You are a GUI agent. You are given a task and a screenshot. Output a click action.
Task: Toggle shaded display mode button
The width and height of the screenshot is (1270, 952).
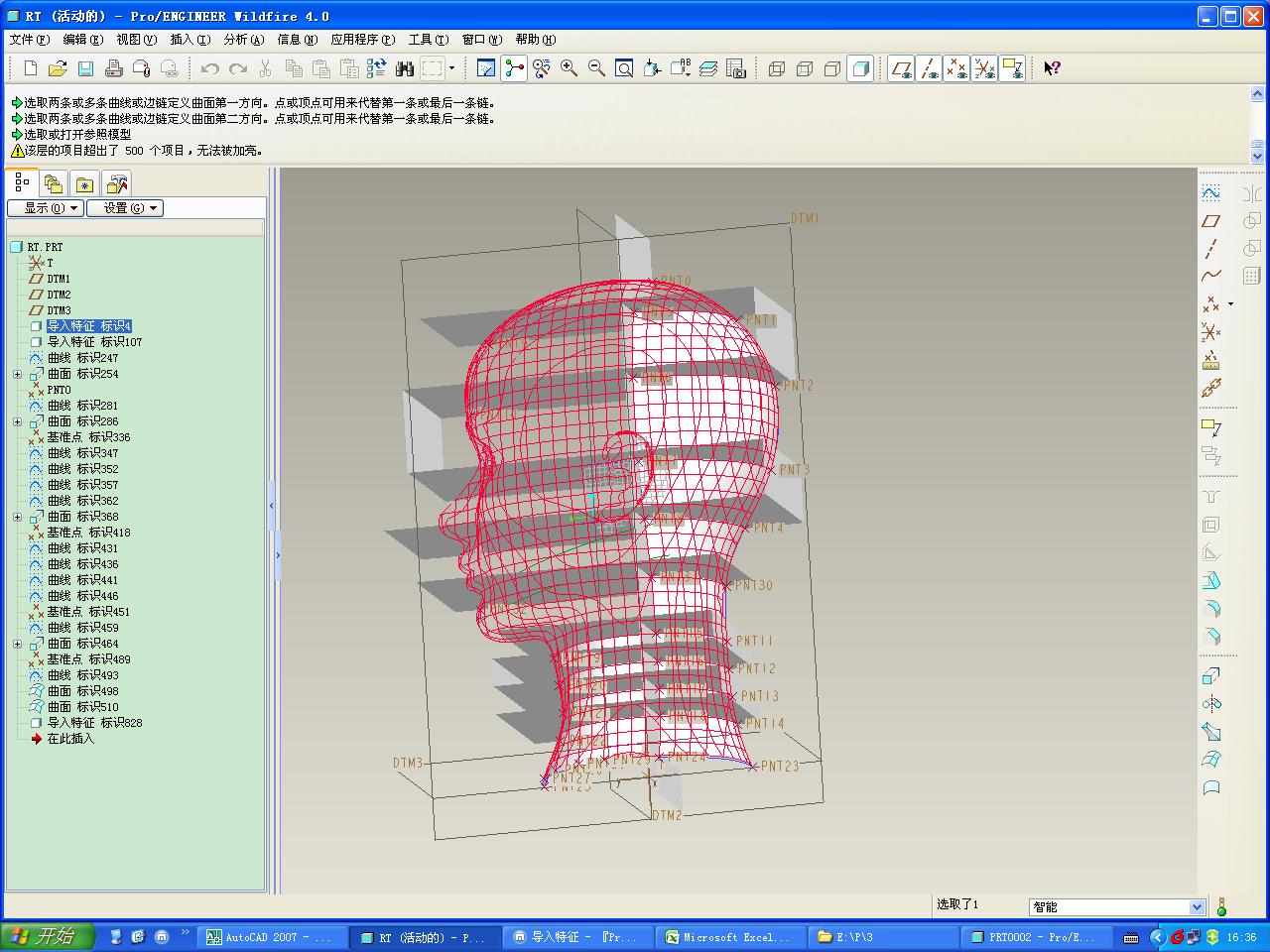click(x=860, y=68)
